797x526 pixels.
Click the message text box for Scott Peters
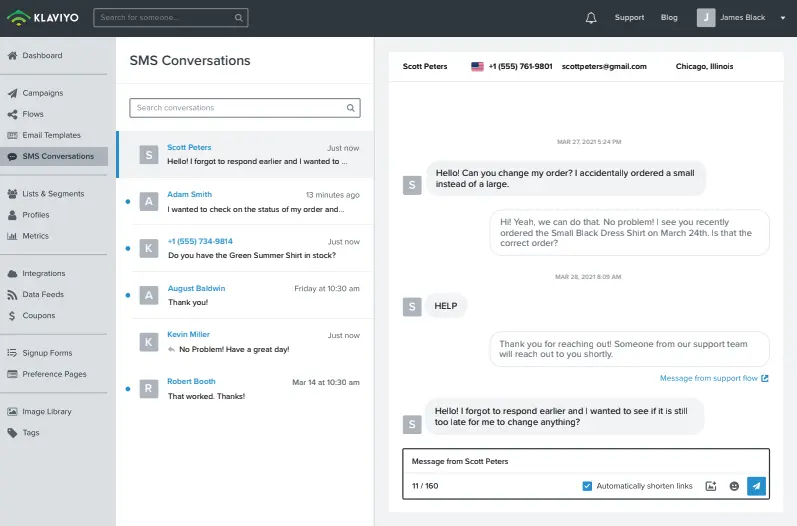coord(586,462)
